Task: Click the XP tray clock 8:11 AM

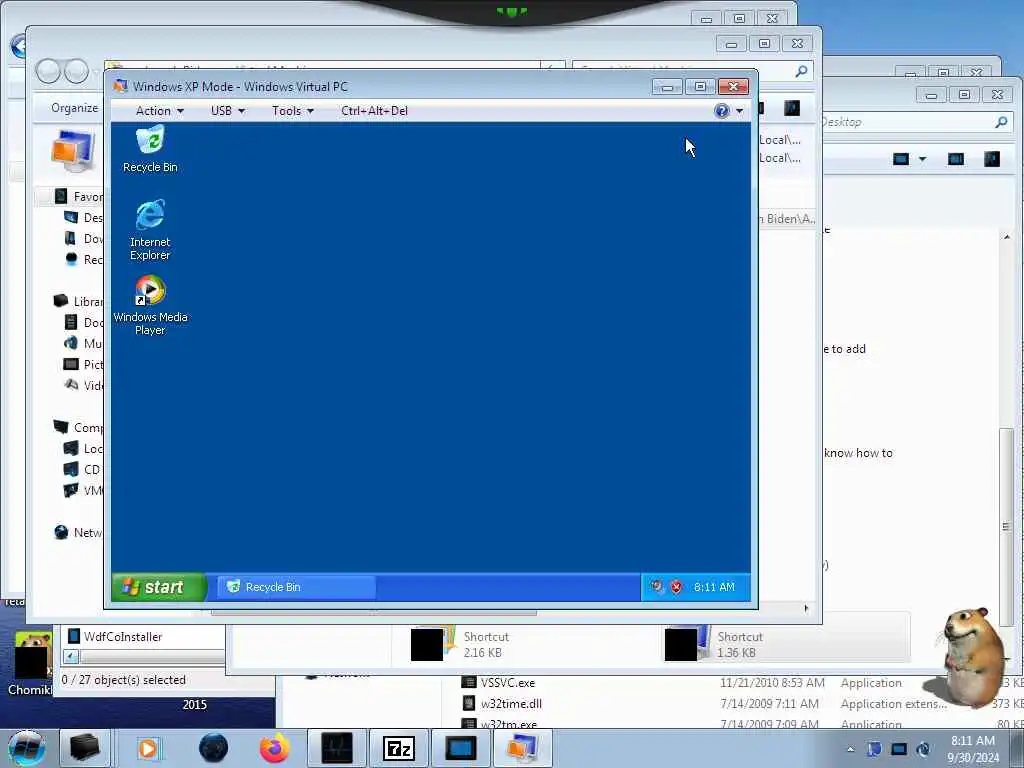Action: [714, 587]
